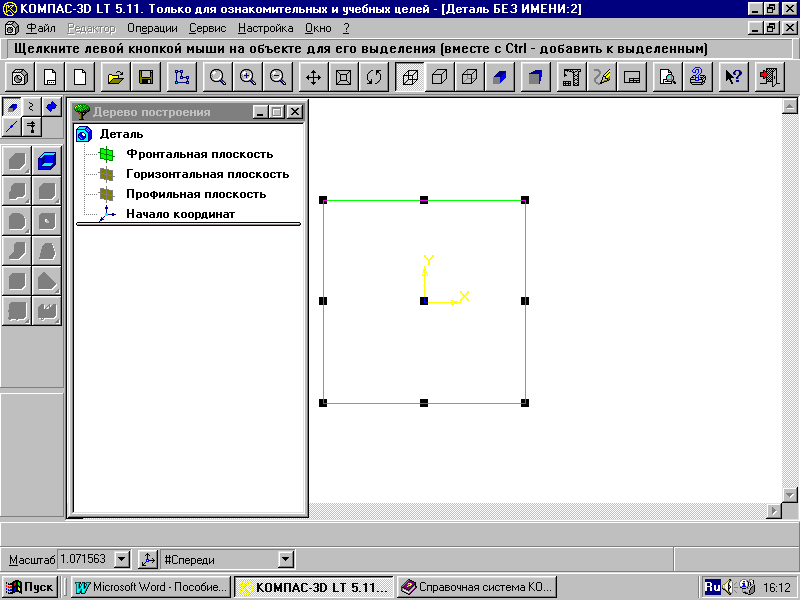The image size is (800, 600).
Task: Toggle hidden lines removed display mode
Action: (439, 77)
